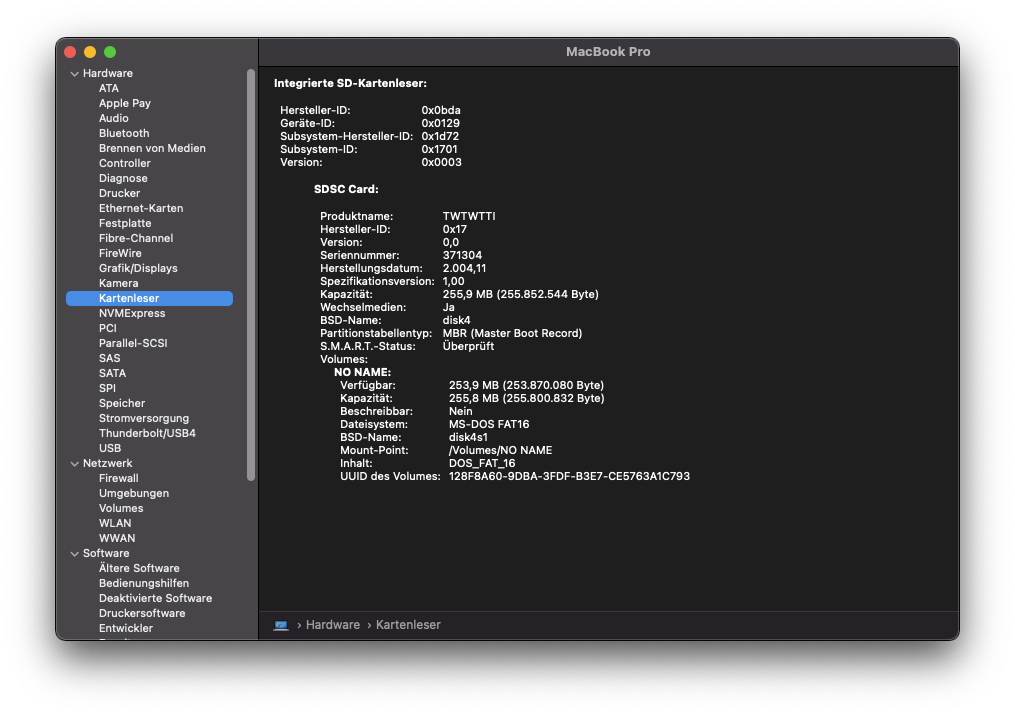Select Firewall under Netzwerk
The height and width of the screenshot is (714, 1015).
pos(118,478)
